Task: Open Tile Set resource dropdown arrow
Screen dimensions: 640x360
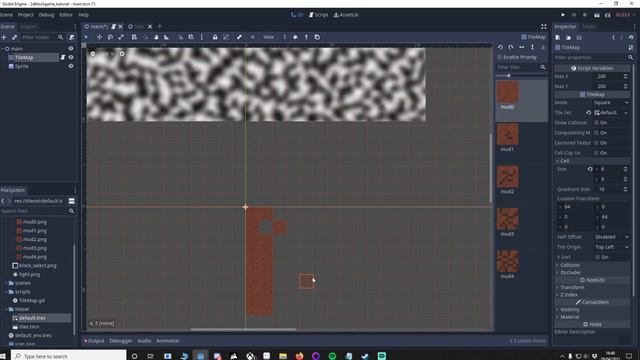Action: pos(626,113)
